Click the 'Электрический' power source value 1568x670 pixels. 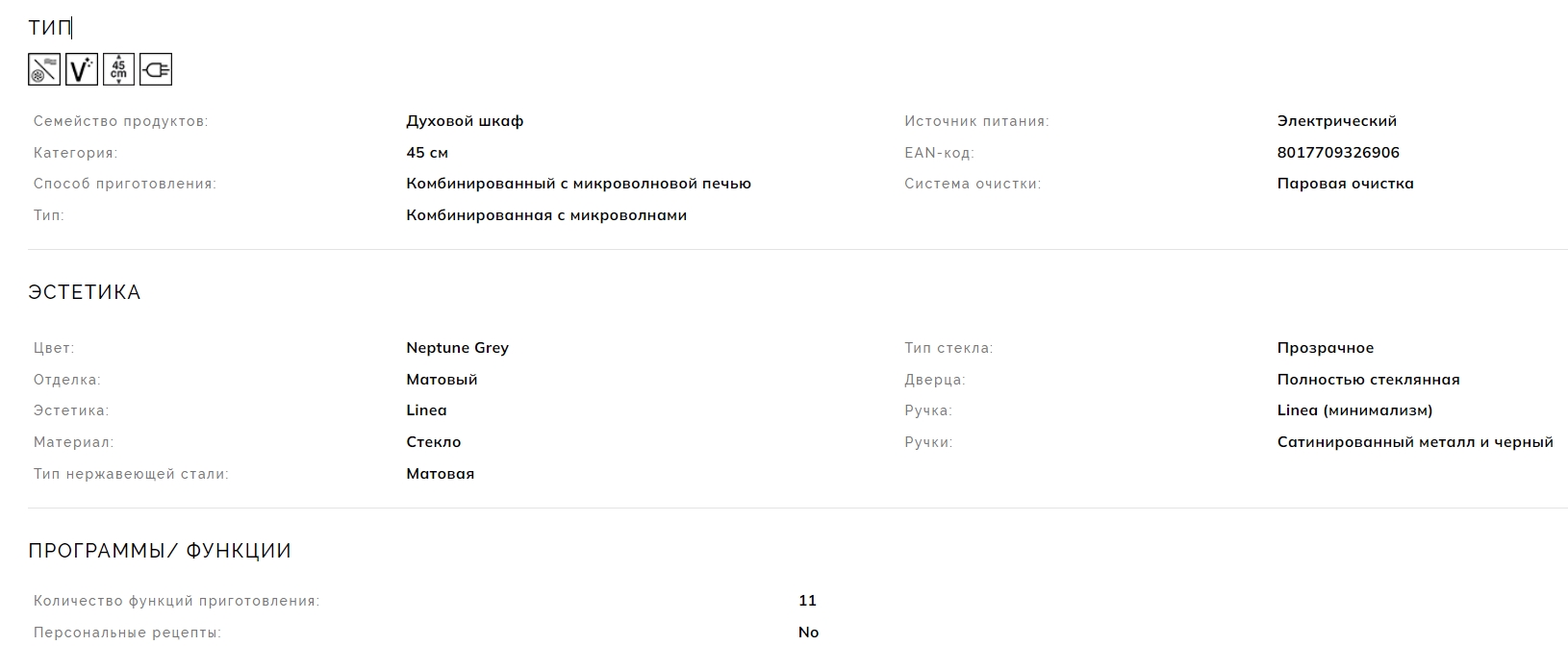point(1336,121)
